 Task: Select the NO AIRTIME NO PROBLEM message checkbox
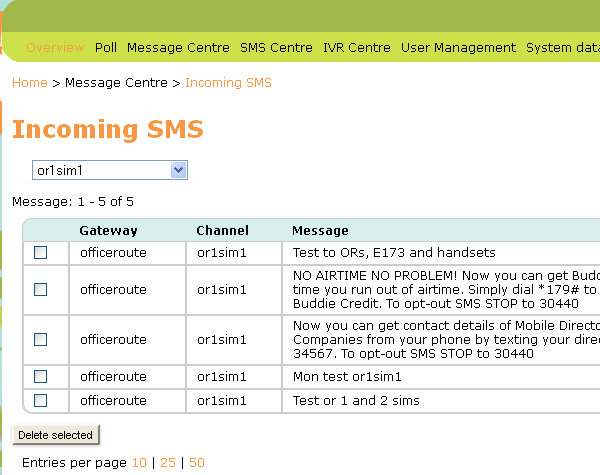41,289
